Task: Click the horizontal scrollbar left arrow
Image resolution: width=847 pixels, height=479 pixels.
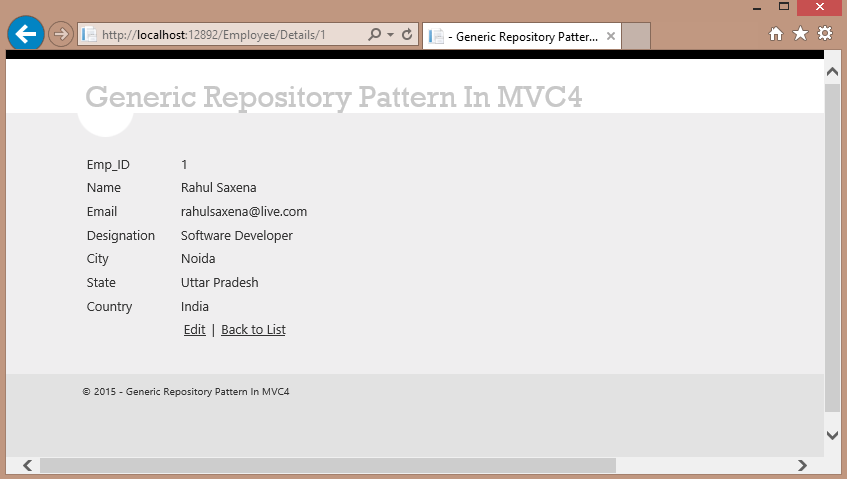Action: 27,465
